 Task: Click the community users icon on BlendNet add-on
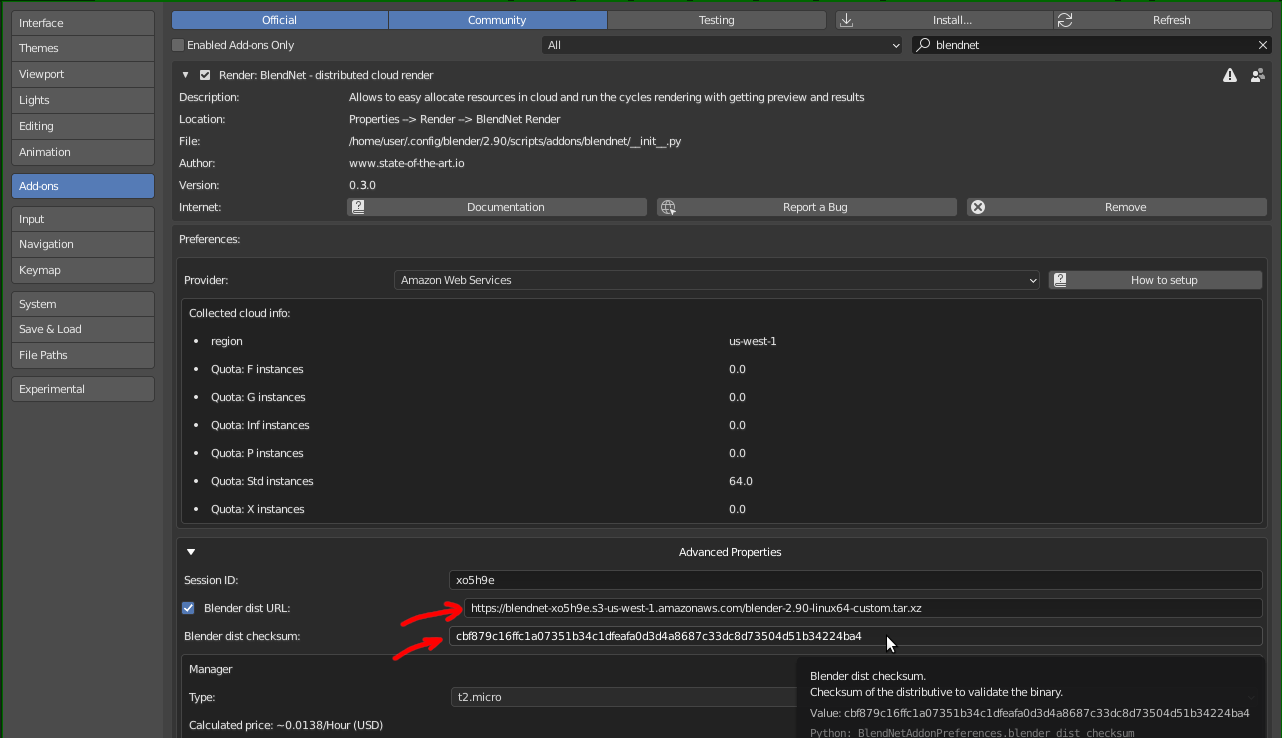click(x=1257, y=75)
